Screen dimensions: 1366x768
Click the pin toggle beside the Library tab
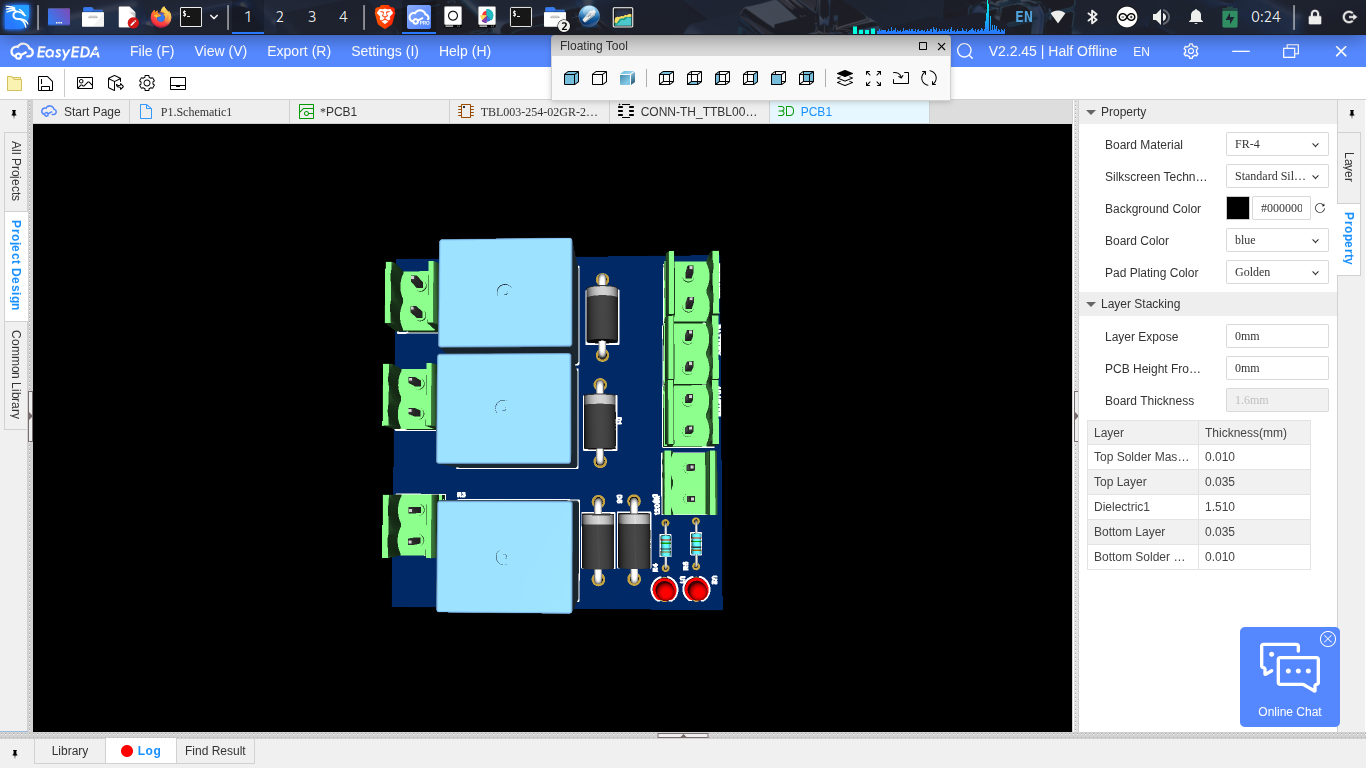pyautogui.click(x=15, y=752)
